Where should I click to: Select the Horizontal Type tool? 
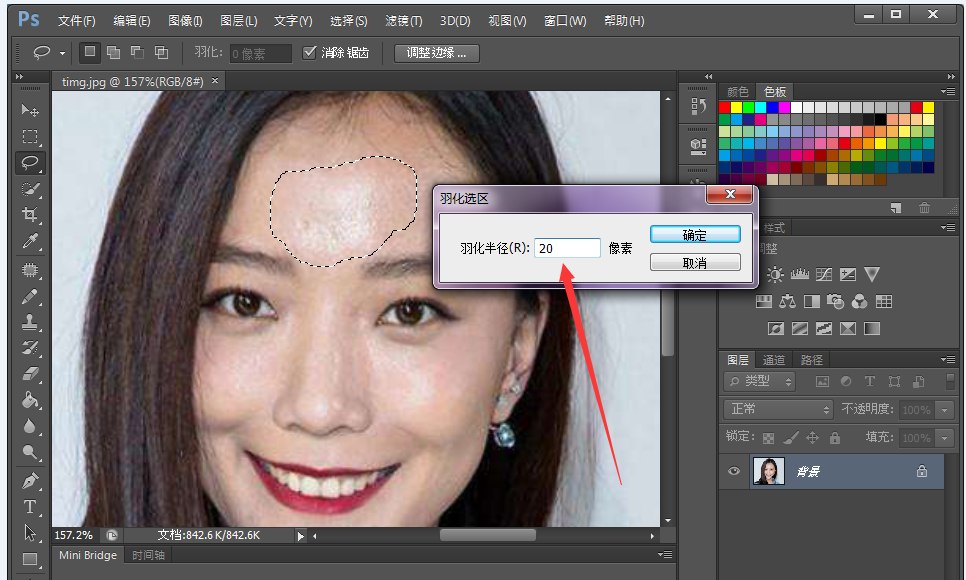[x=30, y=507]
